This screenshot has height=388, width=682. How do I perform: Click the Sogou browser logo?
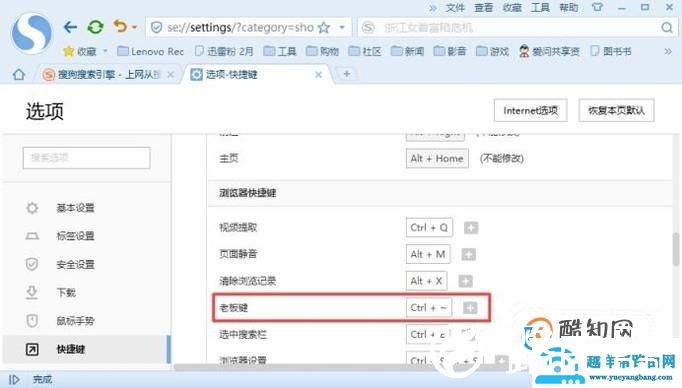point(31,33)
